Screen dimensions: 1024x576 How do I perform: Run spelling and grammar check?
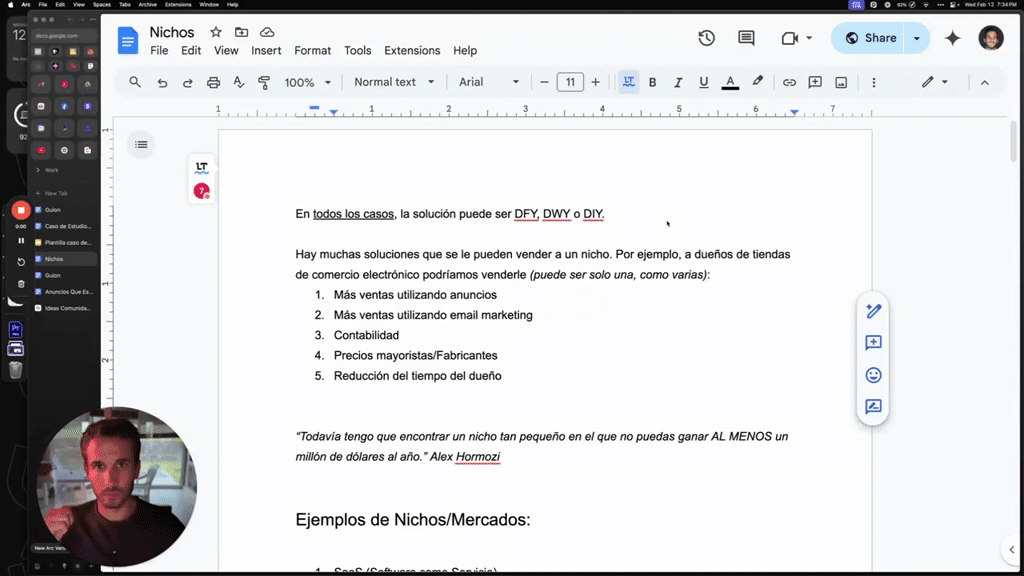point(239,82)
